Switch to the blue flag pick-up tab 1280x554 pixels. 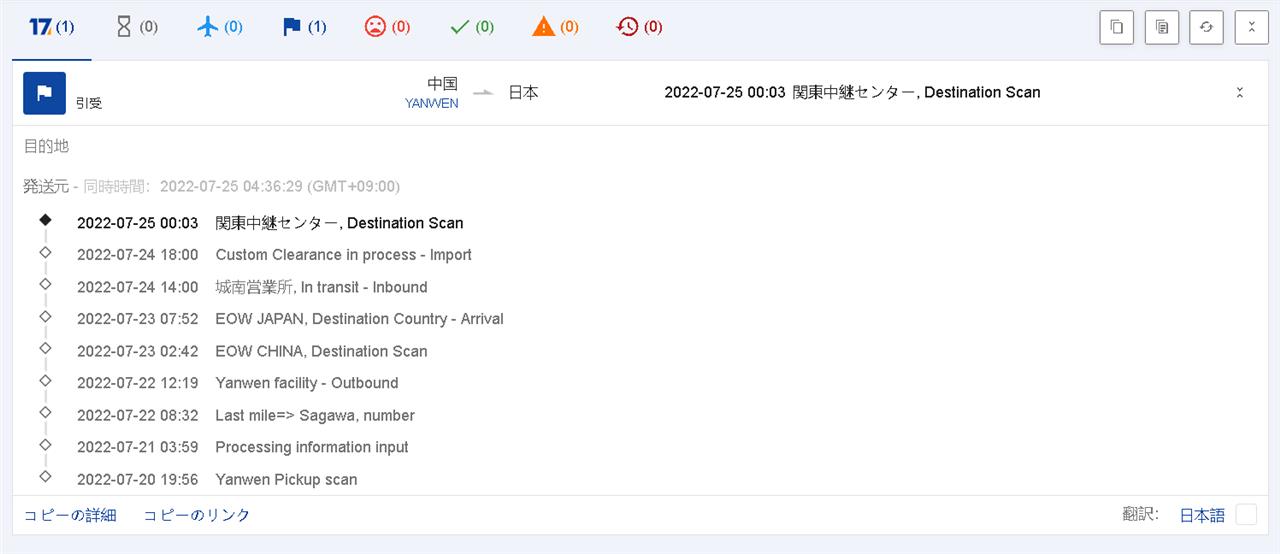tap(304, 28)
